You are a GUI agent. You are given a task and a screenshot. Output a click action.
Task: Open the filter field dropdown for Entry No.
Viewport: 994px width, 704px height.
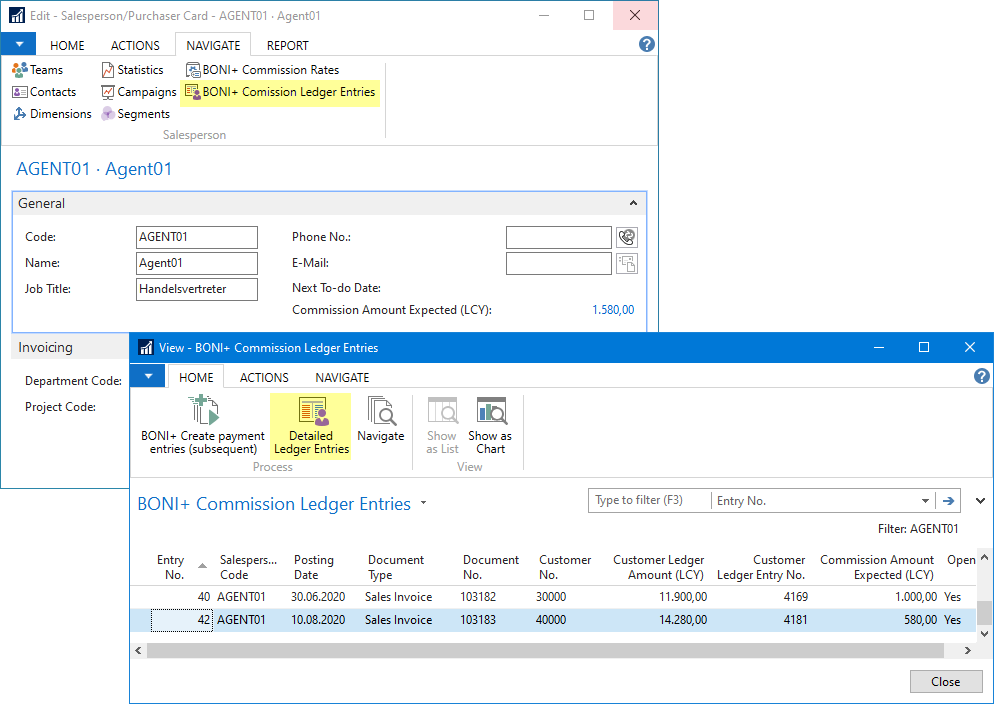[x=925, y=501]
